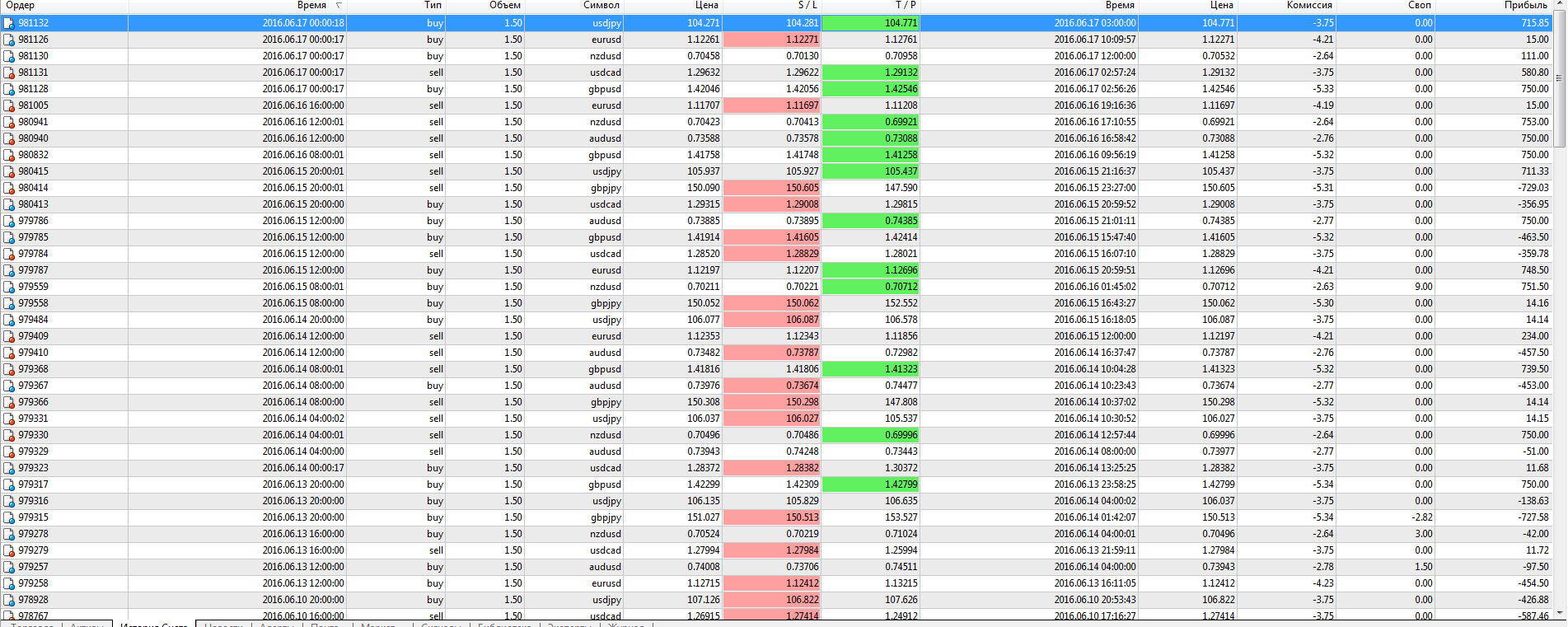Viewport: 1568px width, 627px height.
Task: Click the order icon for order 979559
Action: coord(9,287)
